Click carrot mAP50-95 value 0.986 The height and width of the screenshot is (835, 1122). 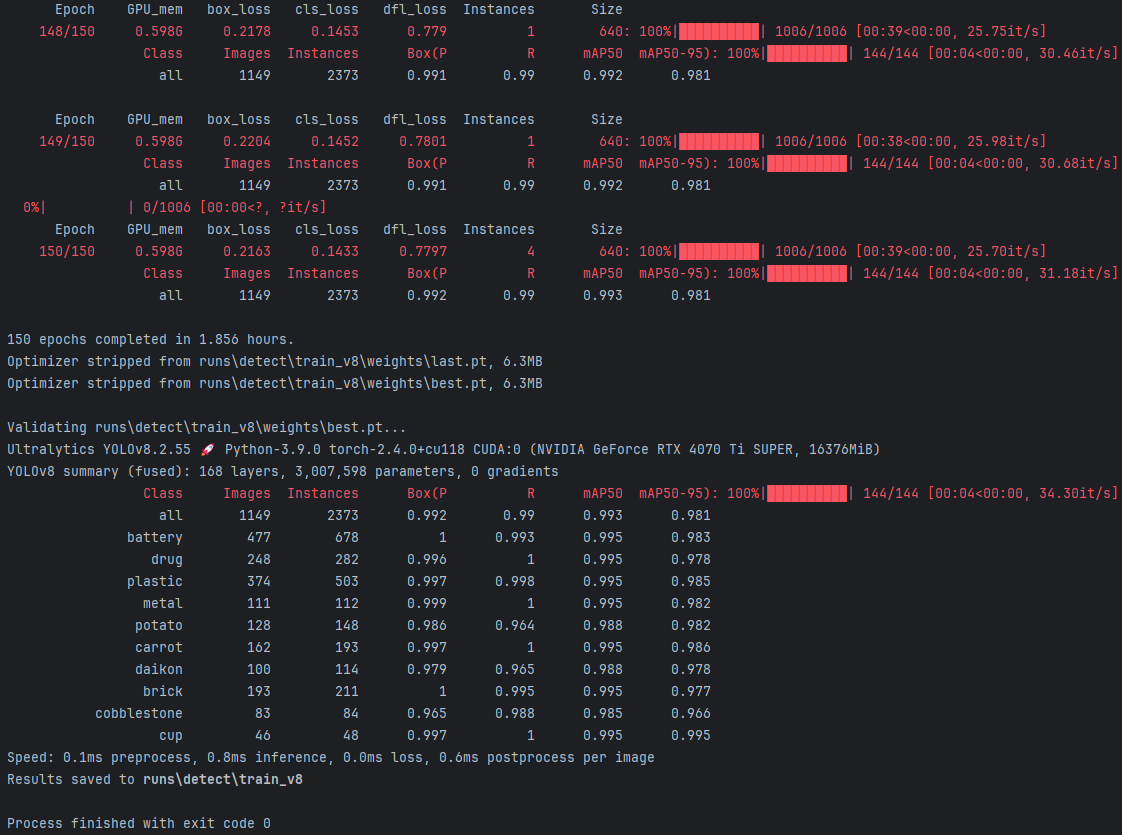coord(691,648)
